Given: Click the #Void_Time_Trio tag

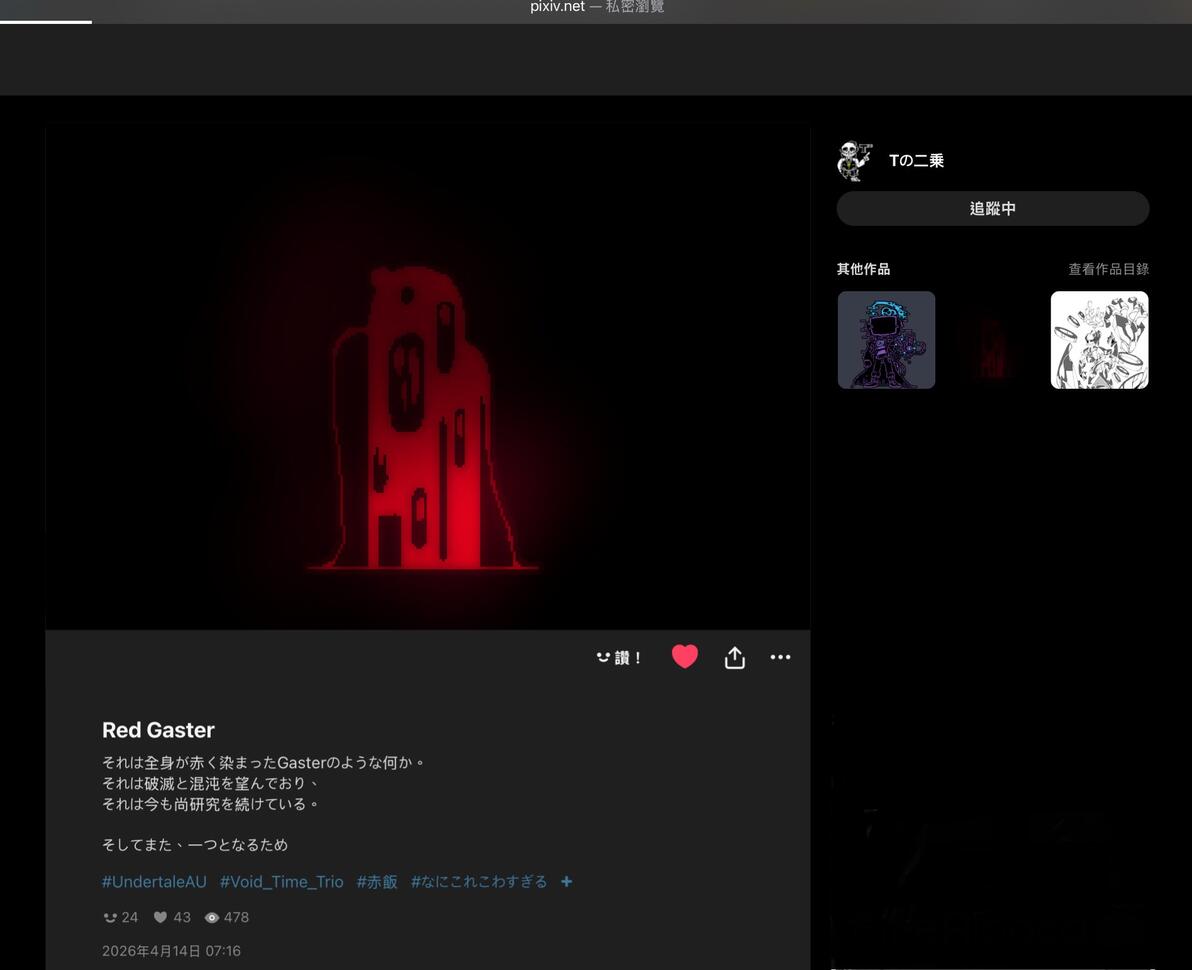Looking at the screenshot, I should (x=282, y=882).
